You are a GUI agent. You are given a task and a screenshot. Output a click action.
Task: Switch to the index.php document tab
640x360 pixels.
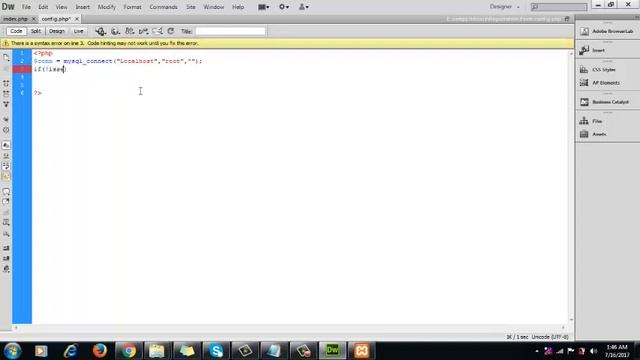(16, 19)
